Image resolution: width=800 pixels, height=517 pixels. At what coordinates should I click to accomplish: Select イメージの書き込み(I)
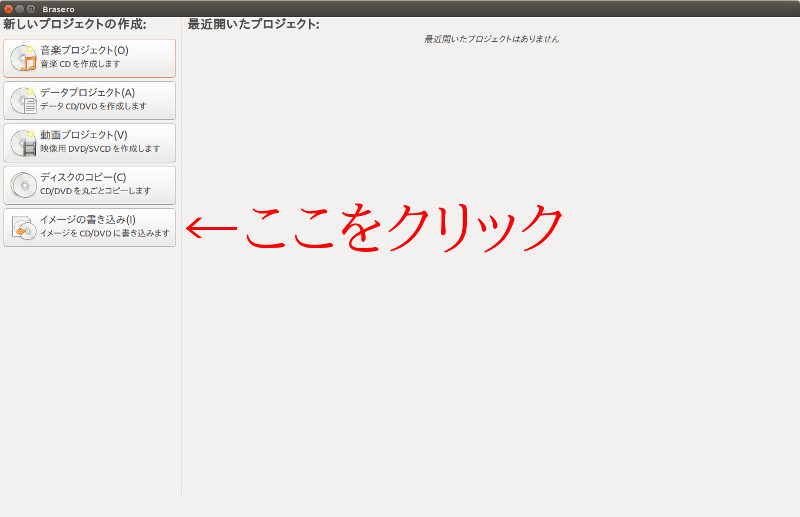click(90, 228)
